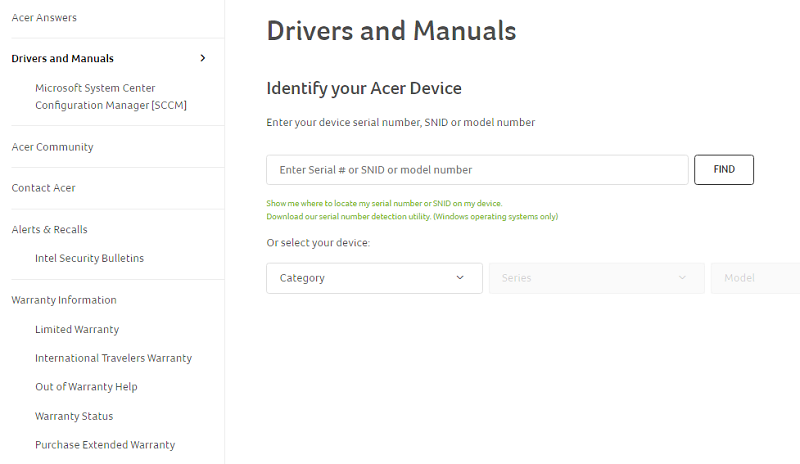Open the link to locate my serial number
Image resolution: width=800 pixels, height=464 pixels.
[x=384, y=203]
